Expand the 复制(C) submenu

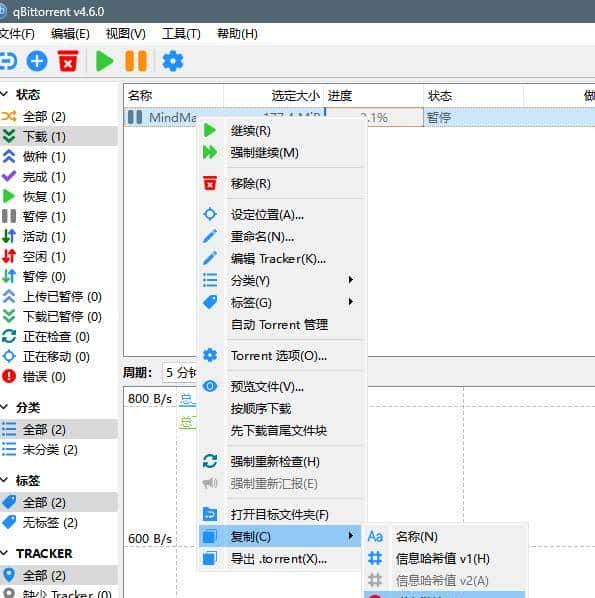[x=280, y=536]
